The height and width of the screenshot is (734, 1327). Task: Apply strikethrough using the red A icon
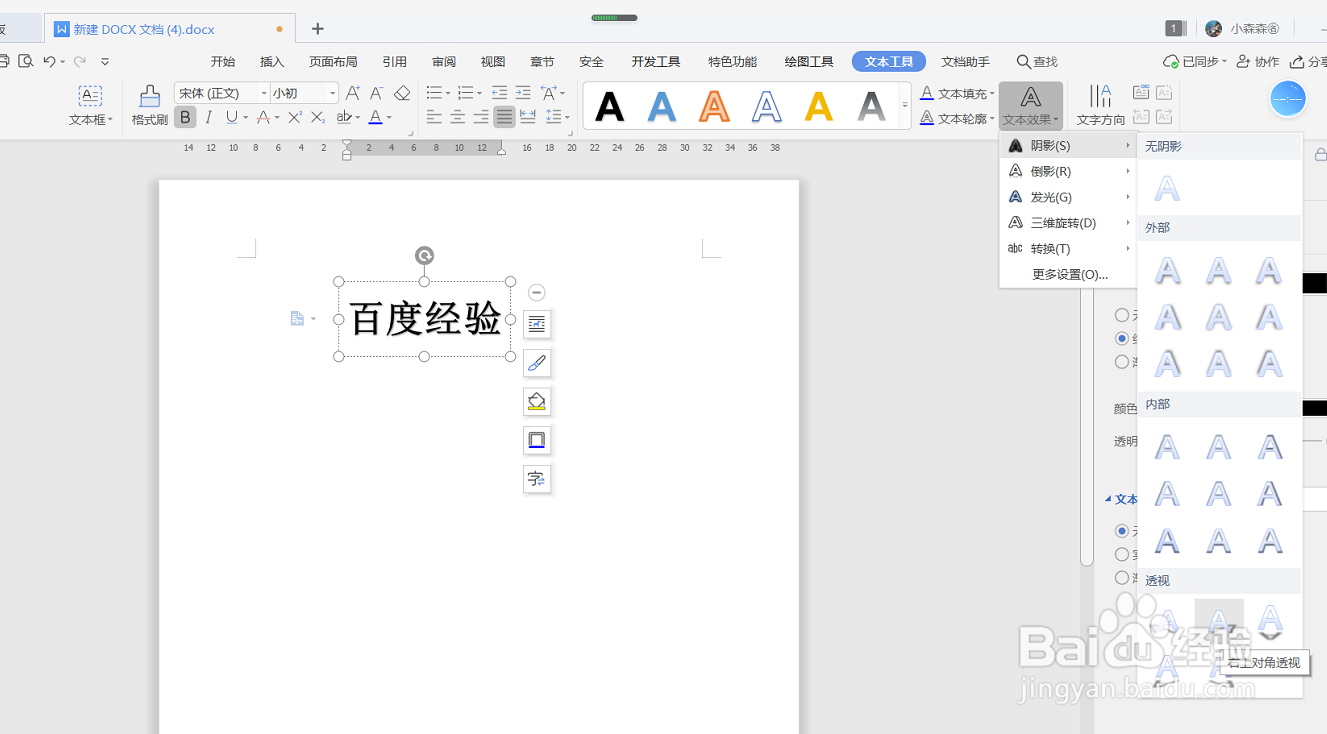coord(263,117)
